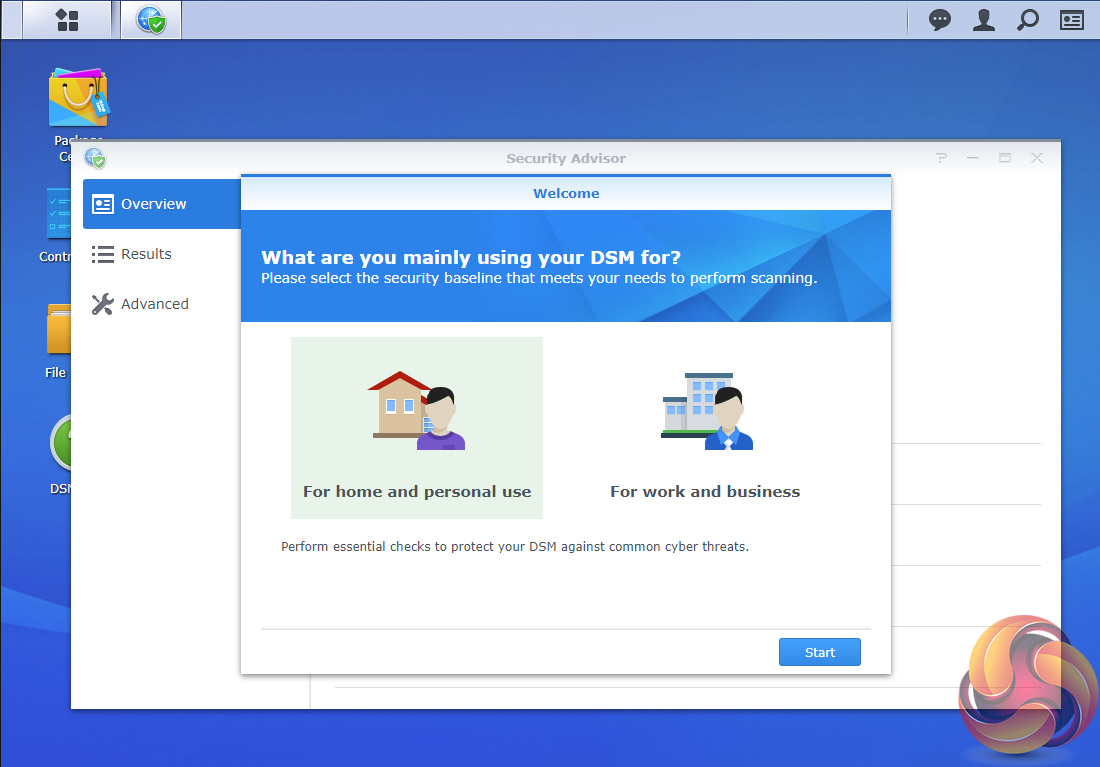This screenshot has width=1100, height=767.
Task: Click the Welcome dialog title
Action: coord(566,194)
